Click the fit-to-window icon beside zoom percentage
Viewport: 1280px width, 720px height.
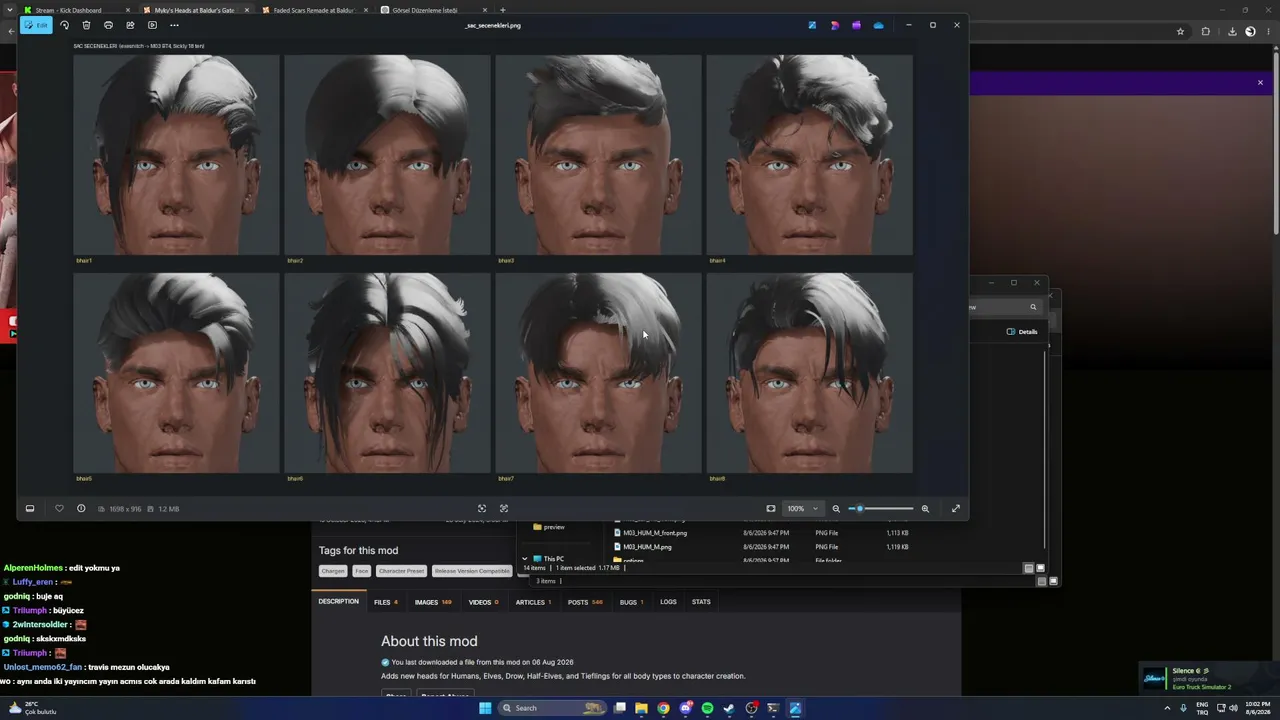point(771,509)
